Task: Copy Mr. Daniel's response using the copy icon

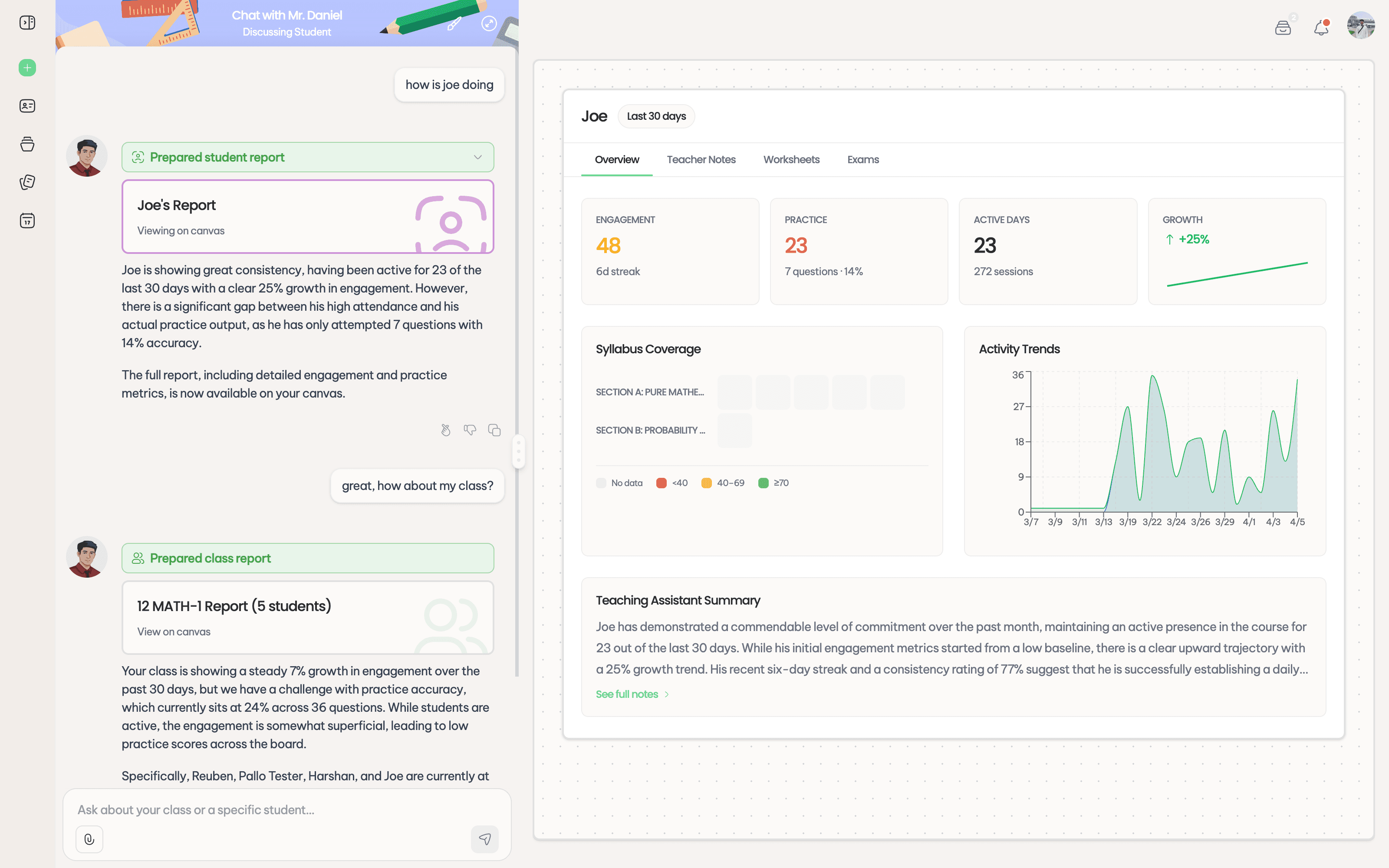Action: point(494,429)
